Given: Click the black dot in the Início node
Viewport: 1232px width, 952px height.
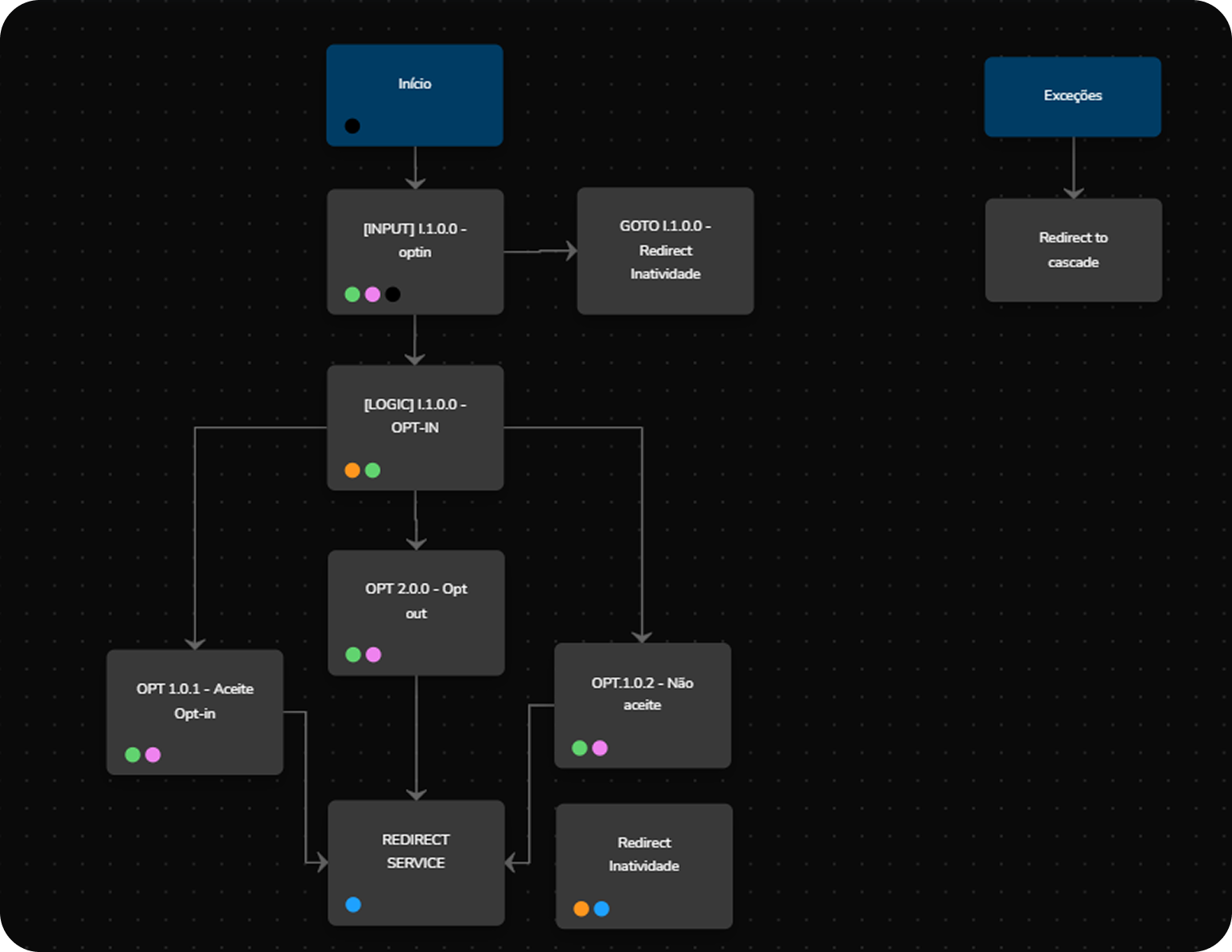Looking at the screenshot, I should point(352,126).
